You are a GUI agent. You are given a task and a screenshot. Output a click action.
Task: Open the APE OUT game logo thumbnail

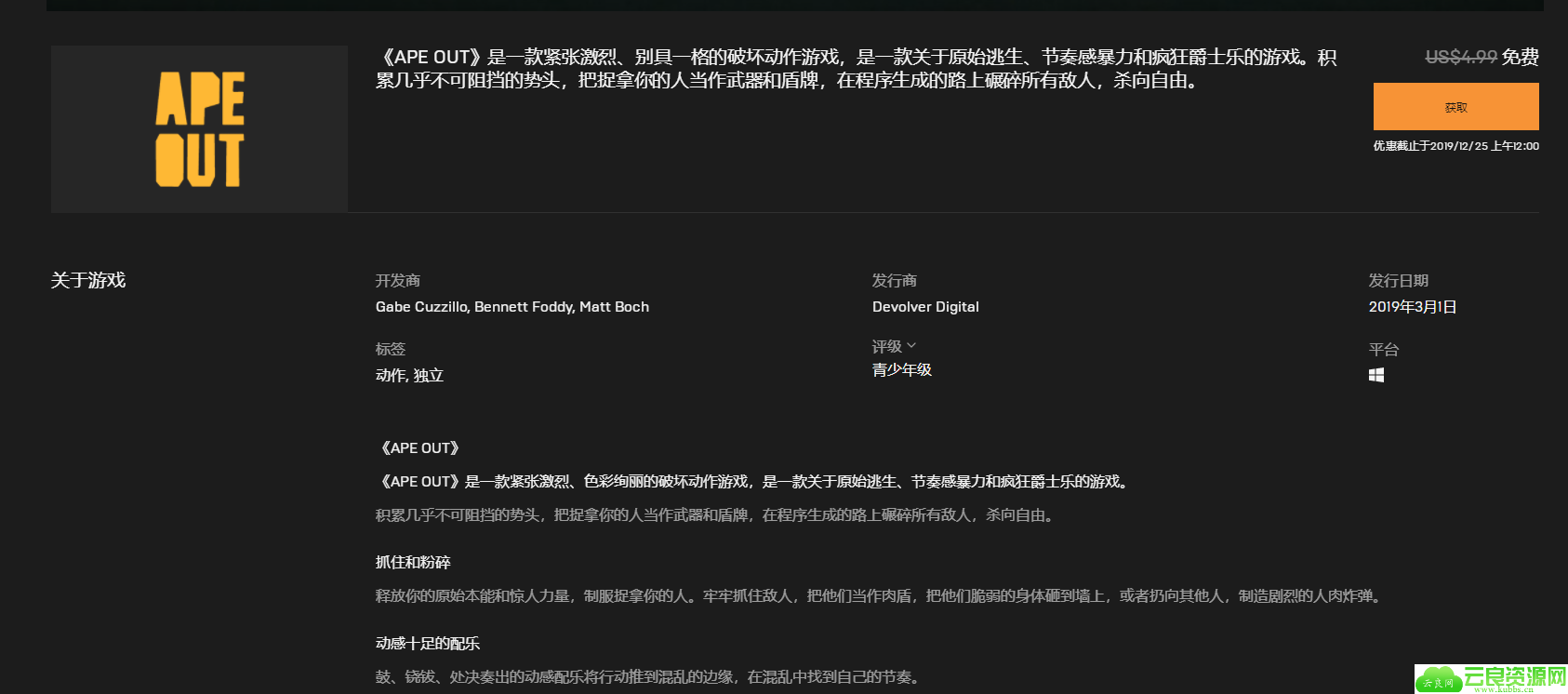199,128
